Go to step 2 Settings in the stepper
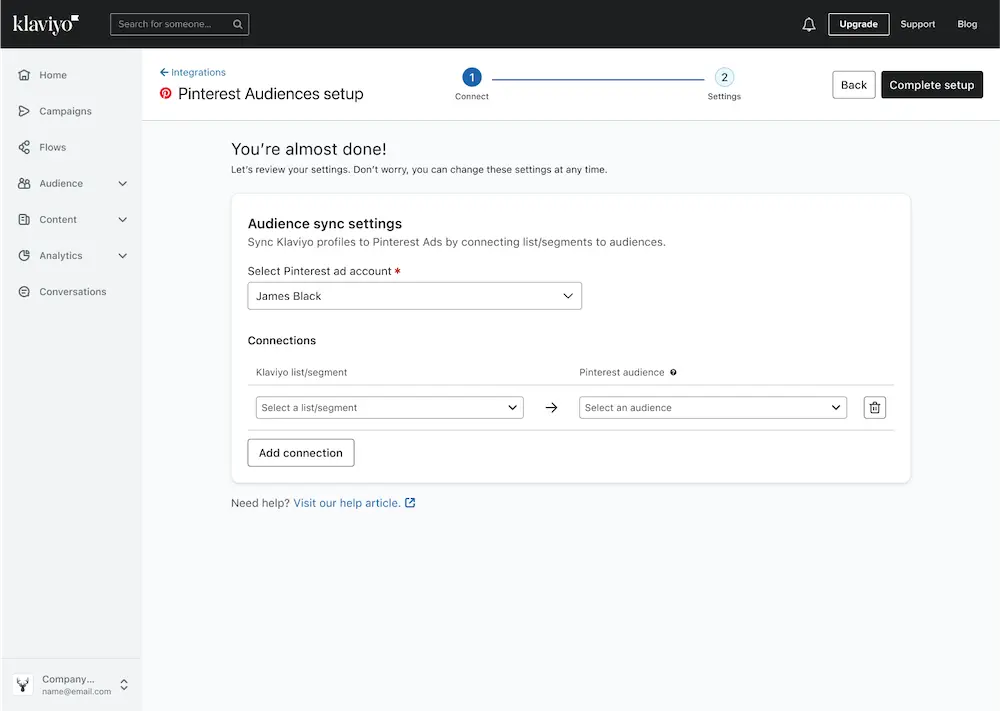The width and height of the screenshot is (1000, 711). pos(723,77)
